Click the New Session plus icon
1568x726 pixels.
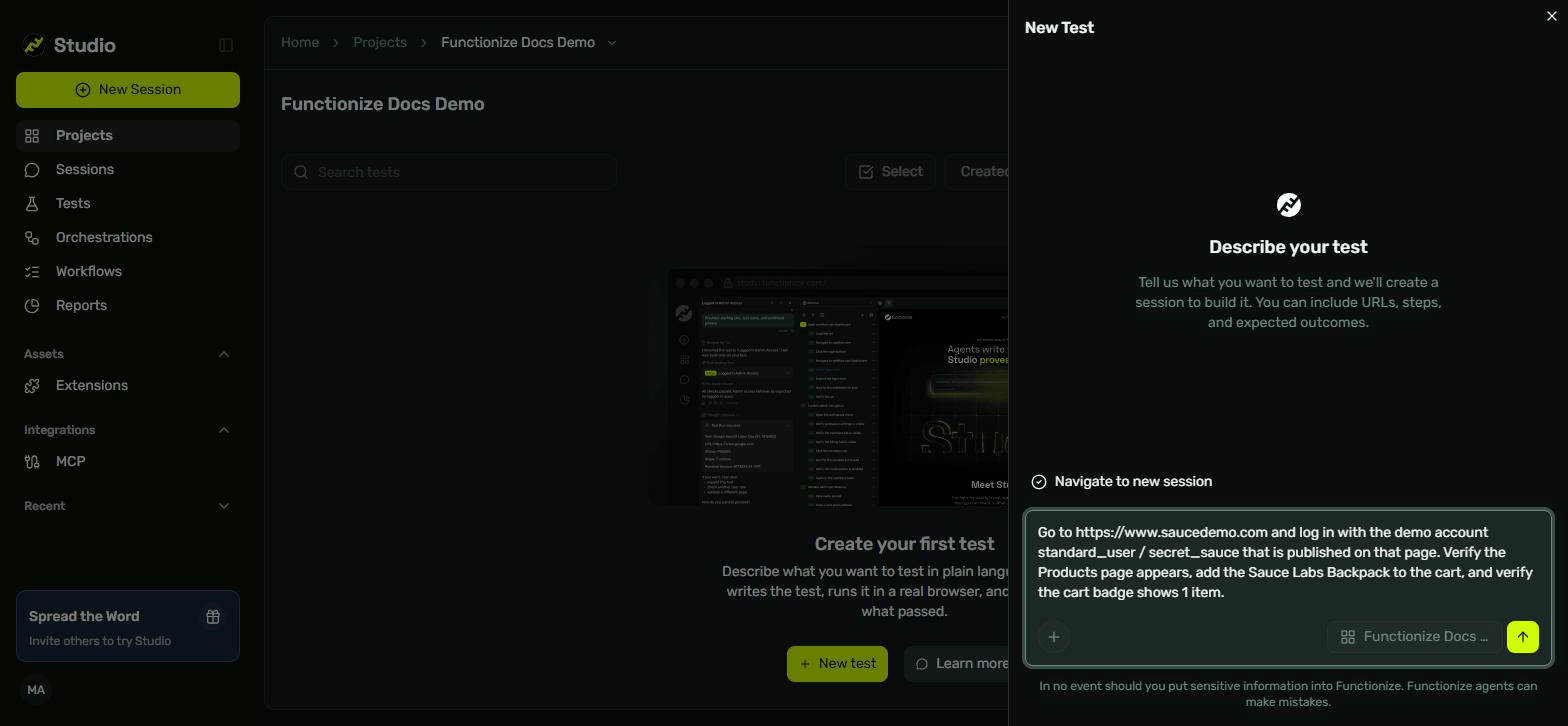pyautogui.click(x=83, y=90)
